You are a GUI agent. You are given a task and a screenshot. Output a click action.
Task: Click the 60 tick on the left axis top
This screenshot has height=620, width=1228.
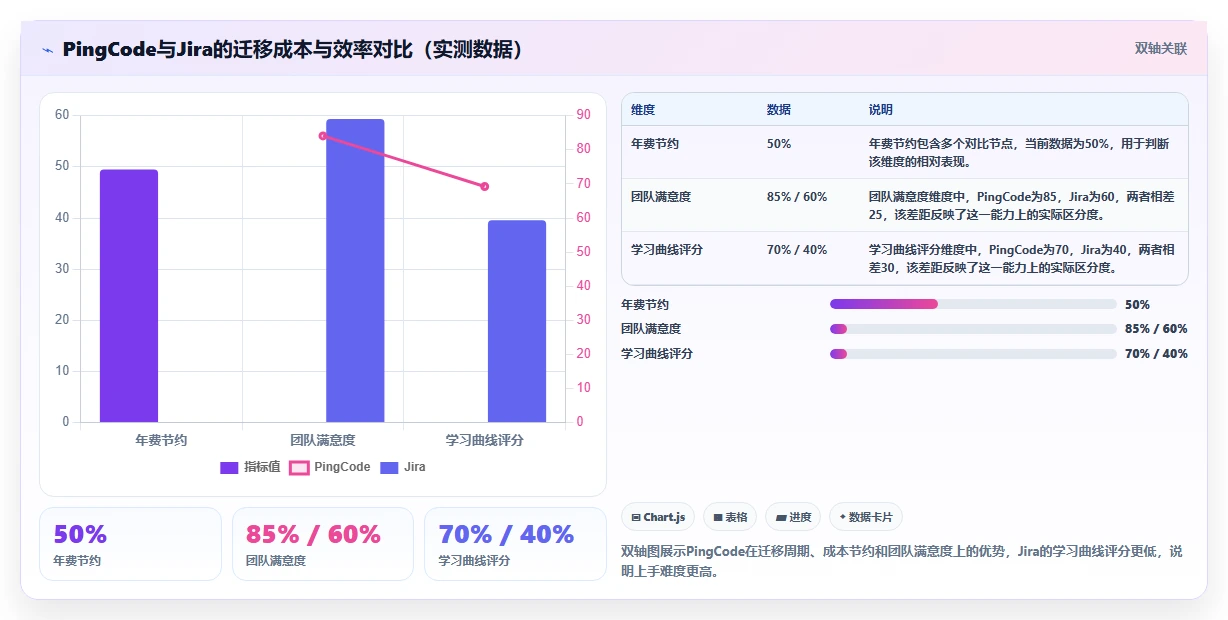(x=62, y=115)
